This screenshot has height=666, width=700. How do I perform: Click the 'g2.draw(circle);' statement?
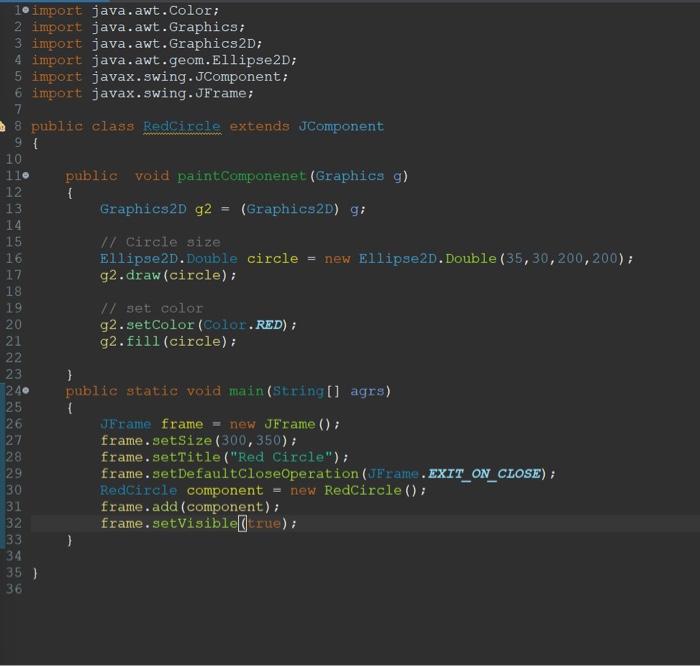point(168,275)
